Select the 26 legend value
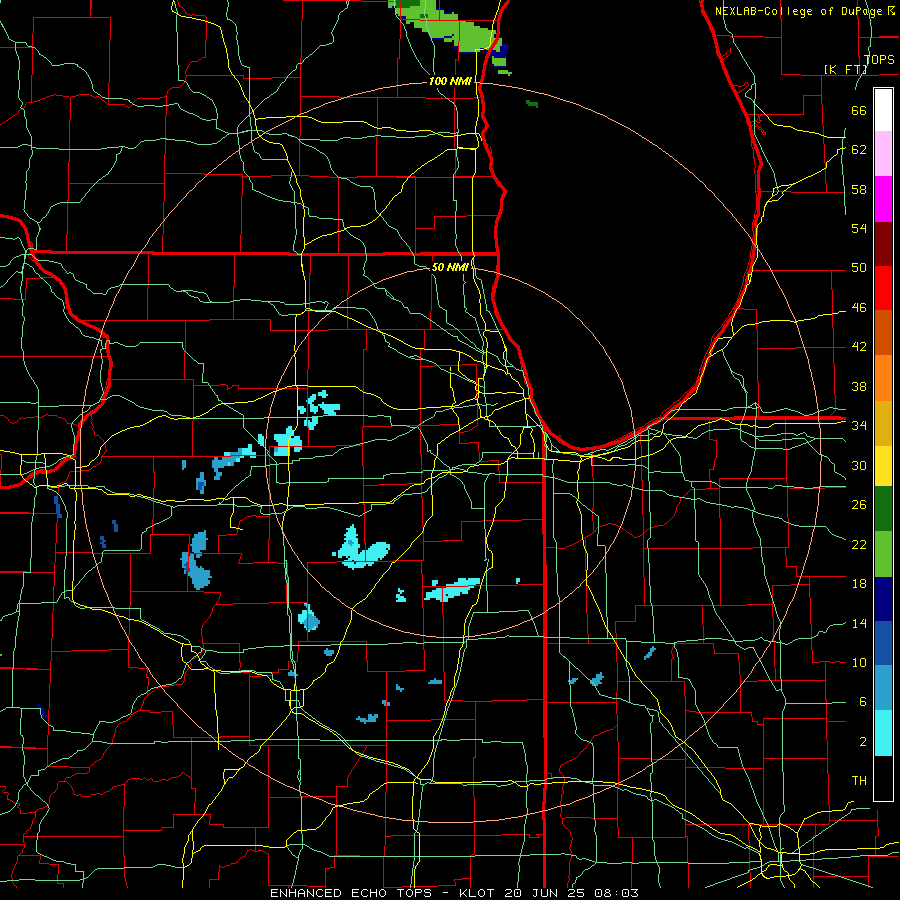Screen dimensions: 900x900 click(x=859, y=505)
